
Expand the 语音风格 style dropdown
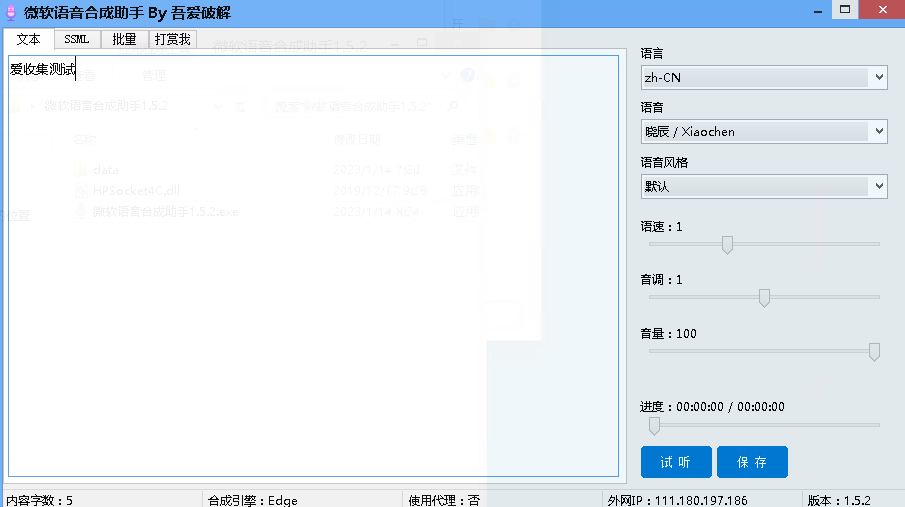(x=764, y=186)
